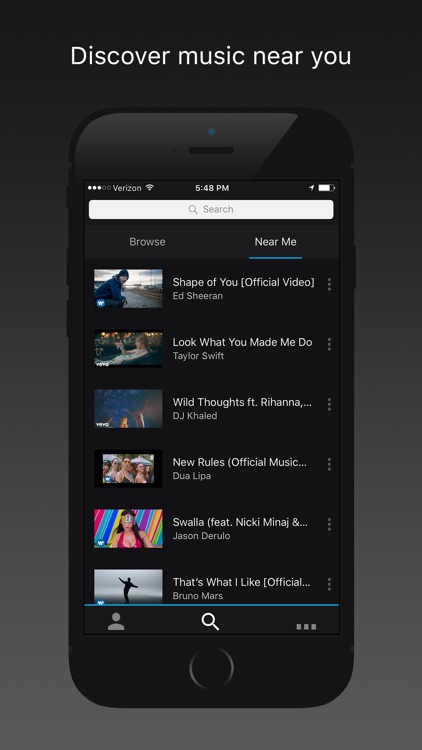Tap the Verizon carrier label
Image resolution: width=422 pixels, height=750 pixels.
point(127,188)
